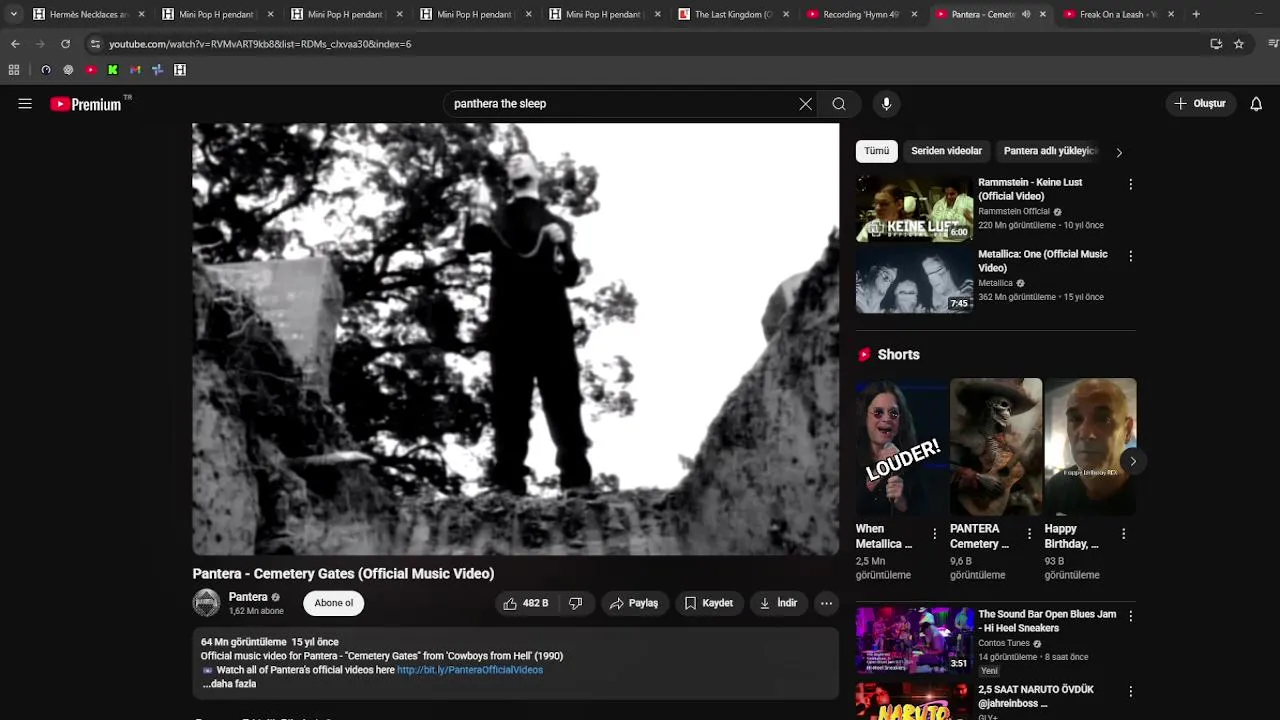Viewport: 1280px width, 720px height.
Task: Open the Gmail bookmark
Action: pyautogui.click(x=135, y=70)
